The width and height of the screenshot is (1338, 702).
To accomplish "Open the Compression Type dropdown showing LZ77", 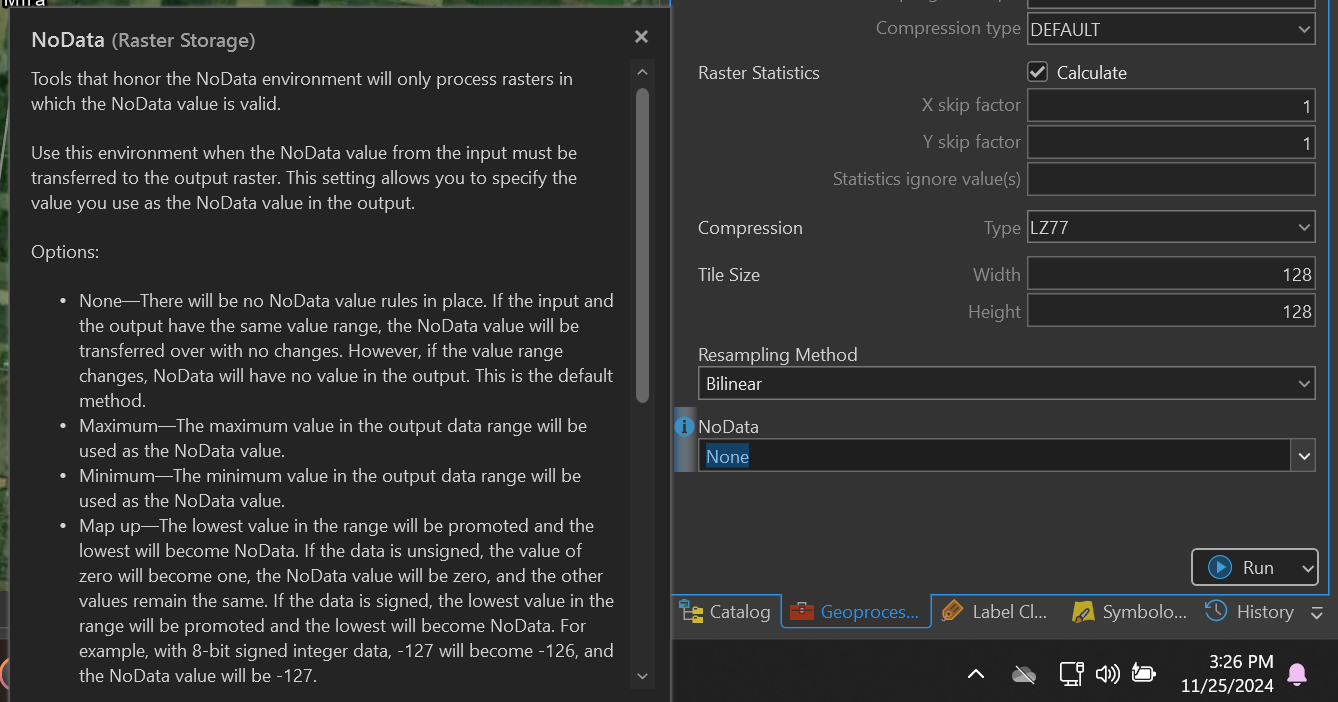I will (1305, 227).
